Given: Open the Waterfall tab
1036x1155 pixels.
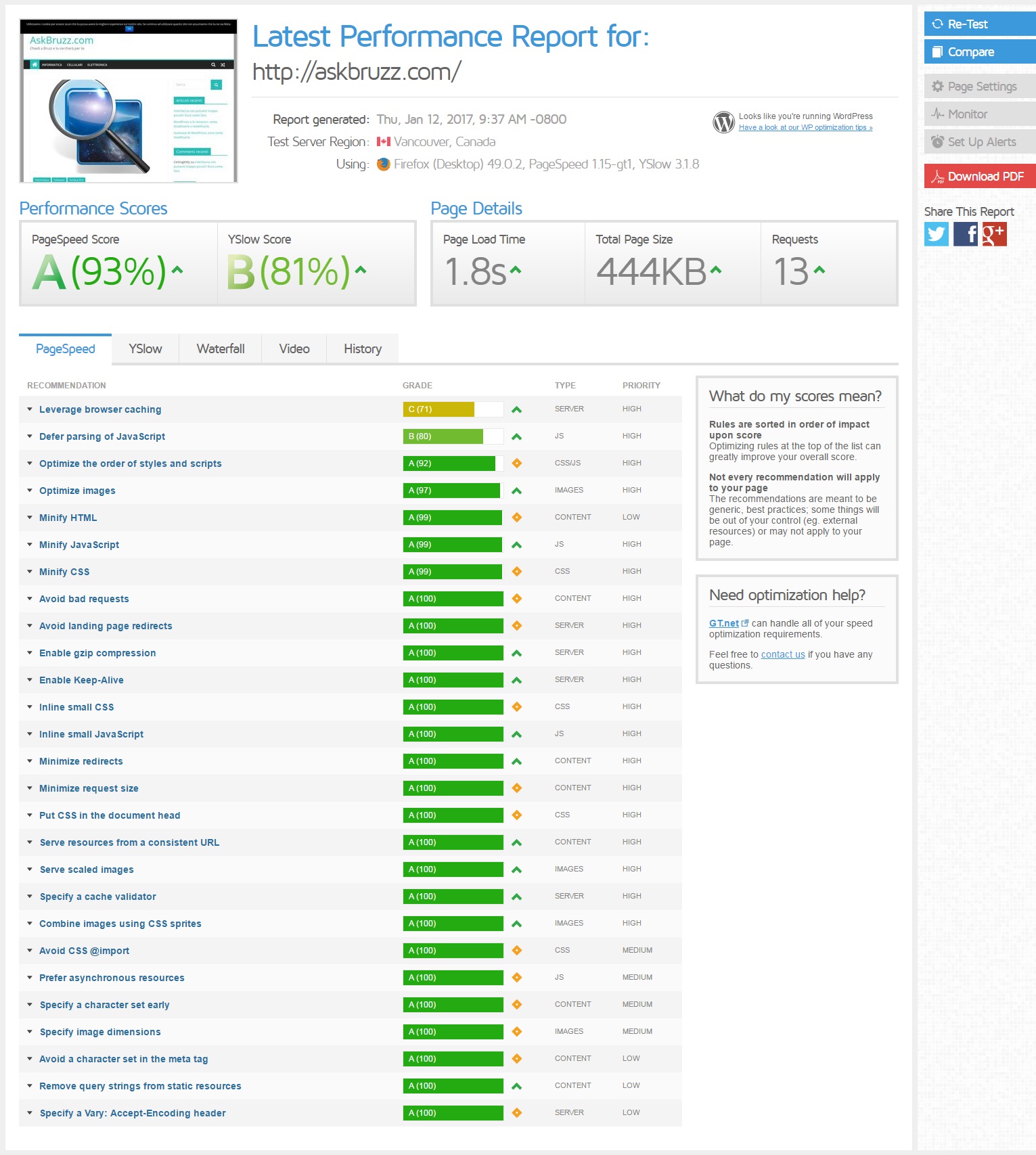Looking at the screenshot, I should [221, 349].
